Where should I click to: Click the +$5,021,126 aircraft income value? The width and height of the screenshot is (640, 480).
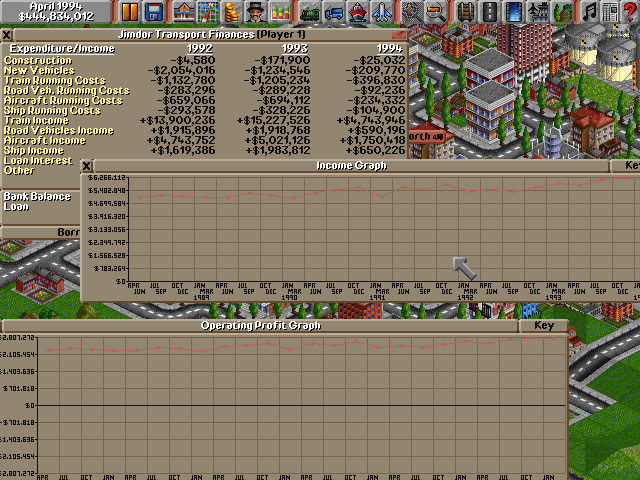(x=278, y=140)
